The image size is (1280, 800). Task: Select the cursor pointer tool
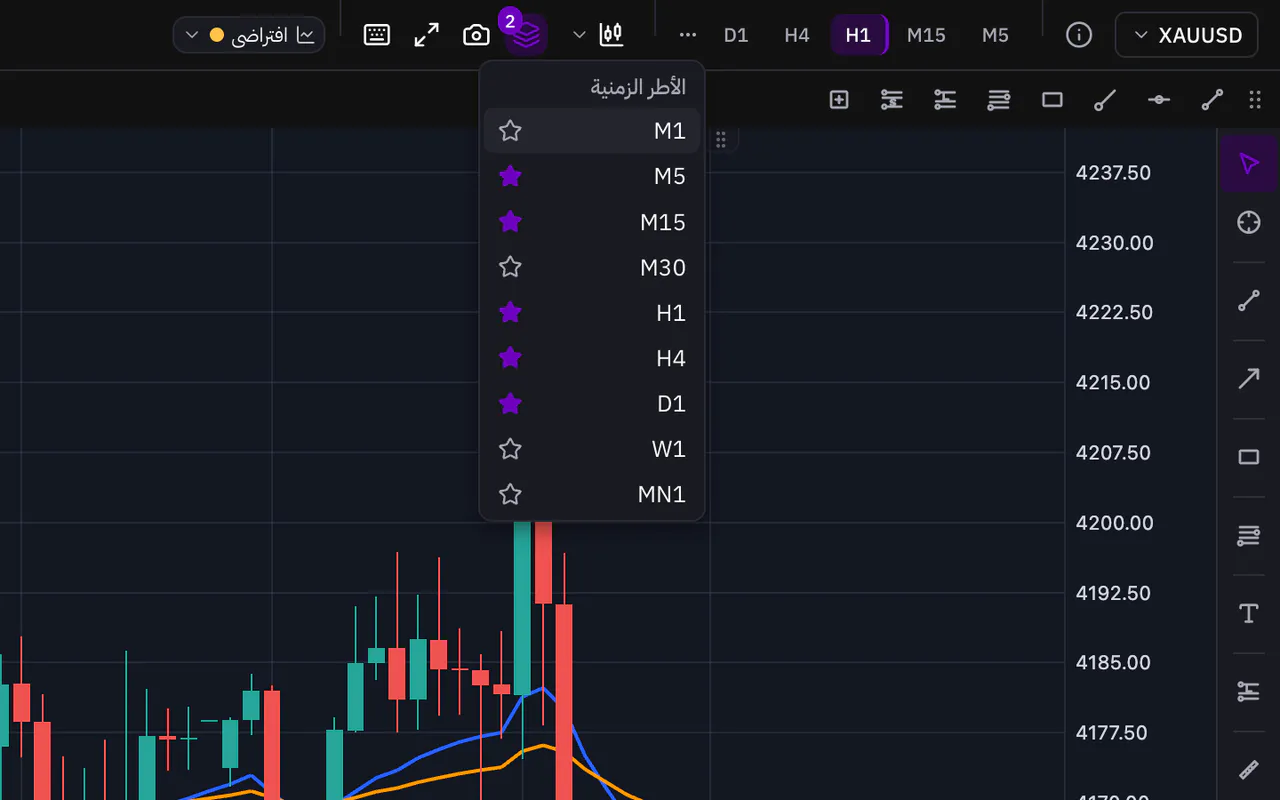tap(1248, 163)
